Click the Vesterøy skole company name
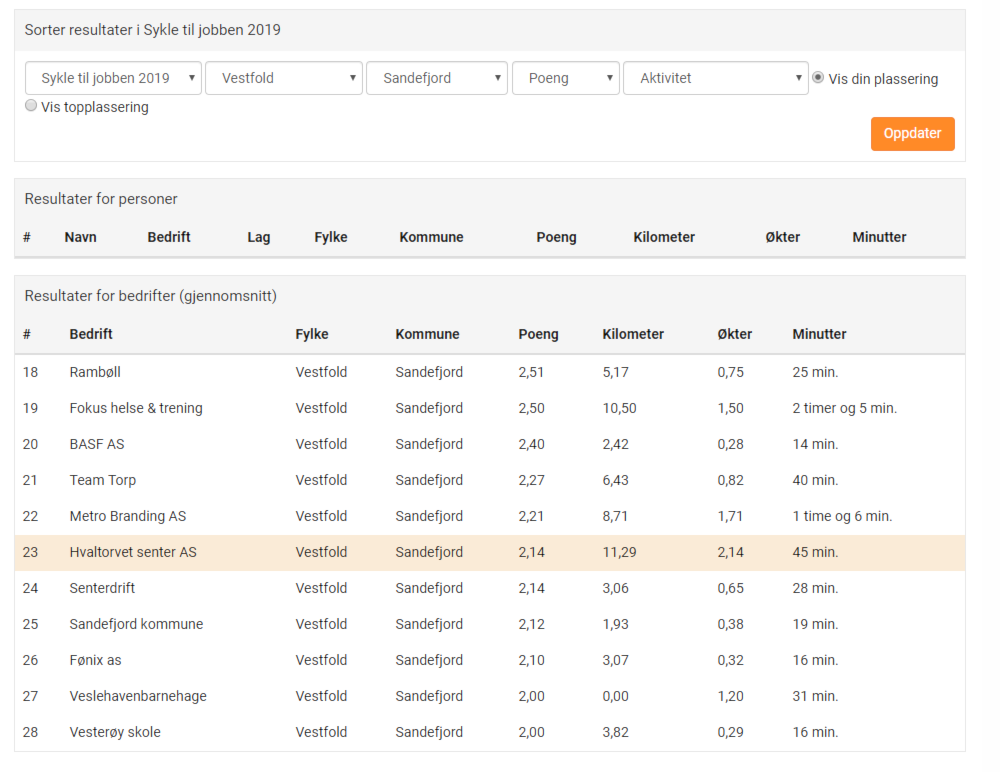 pos(115,732)
